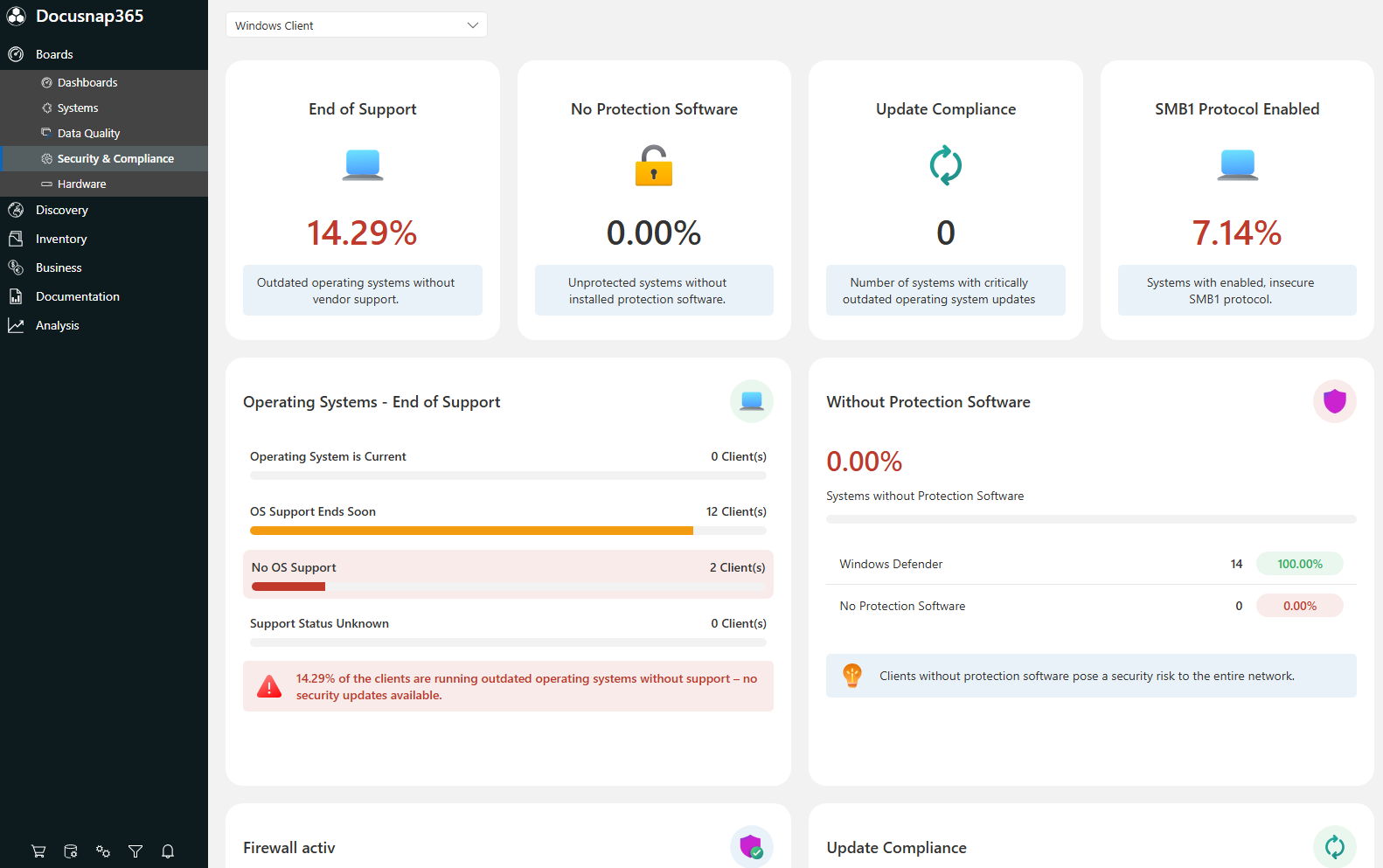This screenshot has height=868, width=1383.
Task: Open the Documentation icon in the sidebar
Action: (16, 296)
